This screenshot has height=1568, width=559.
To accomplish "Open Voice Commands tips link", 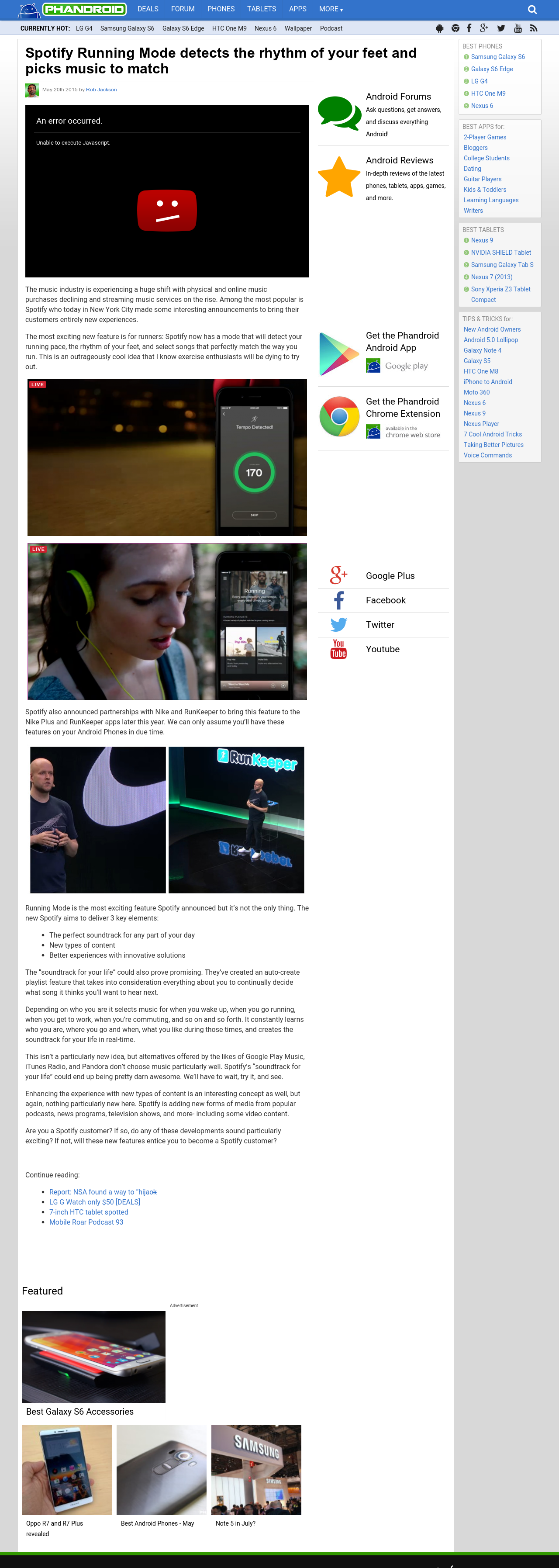I will pos(488,455).
